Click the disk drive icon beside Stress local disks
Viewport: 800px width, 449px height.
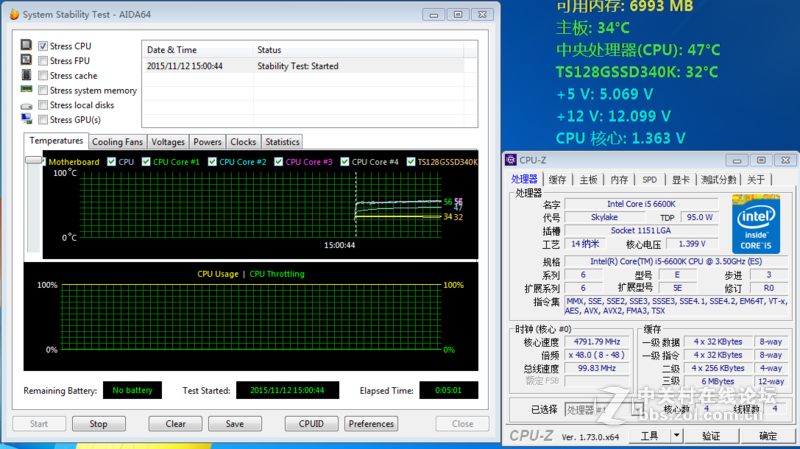pos(26,106)
